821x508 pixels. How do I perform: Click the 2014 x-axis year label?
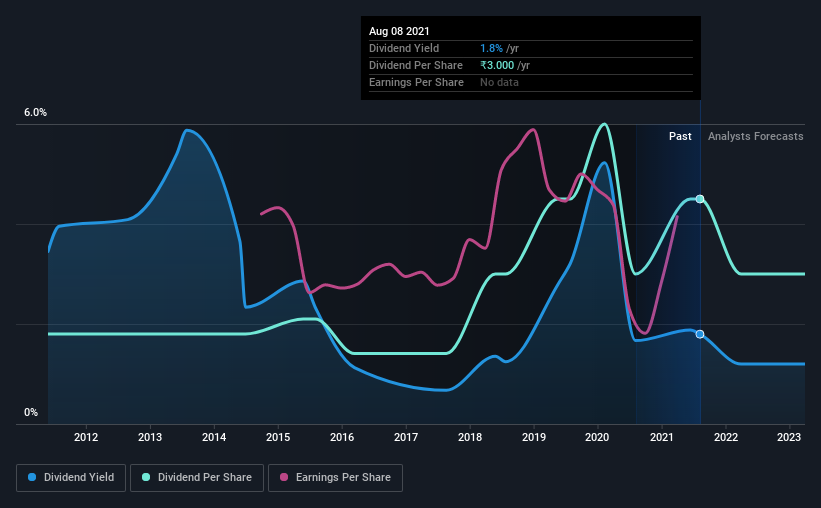[x=214, y=437]
